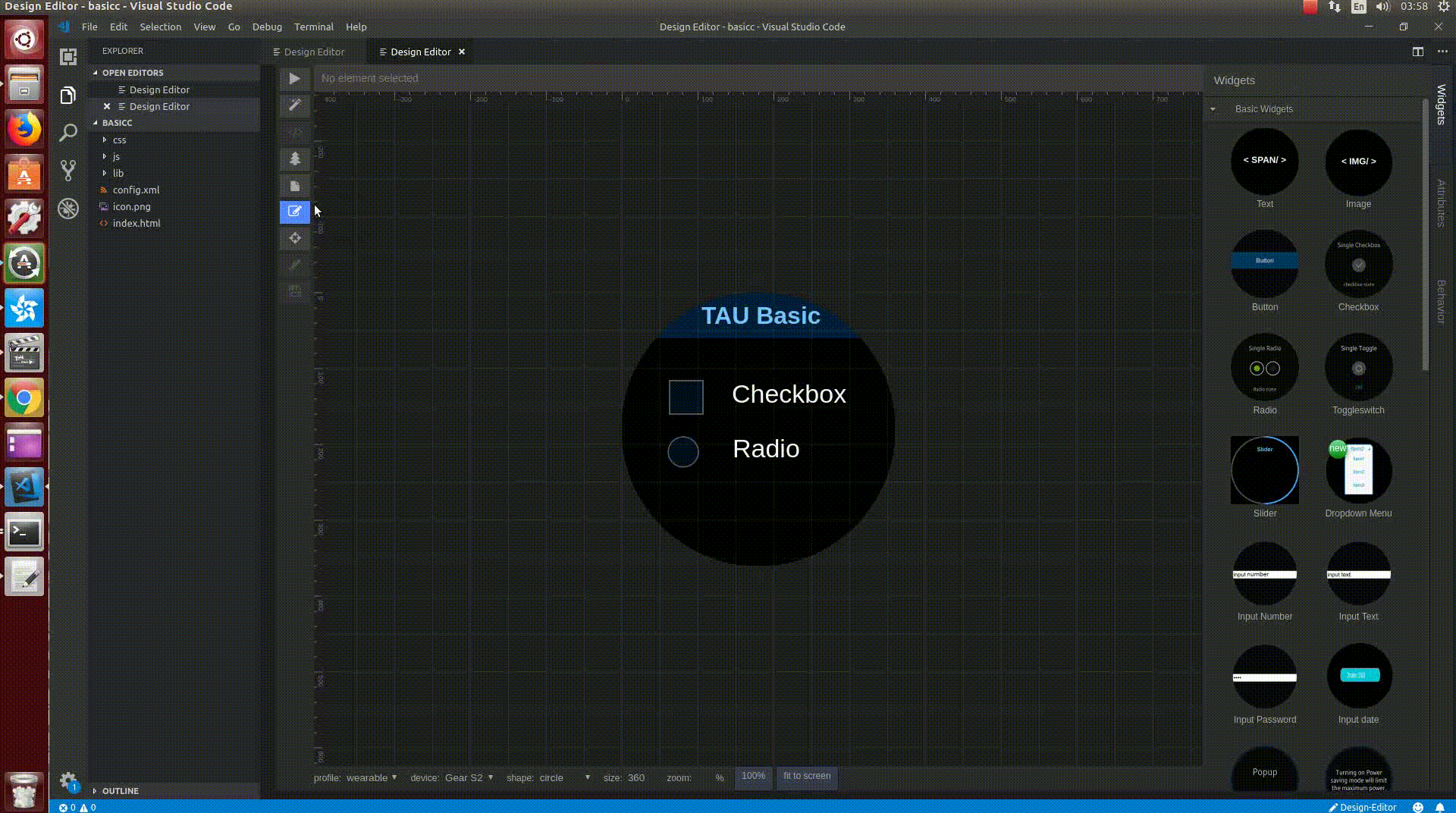Open Source Control view
The width and height of the screenshot is (1456, 813).
[x=68, y=170]
